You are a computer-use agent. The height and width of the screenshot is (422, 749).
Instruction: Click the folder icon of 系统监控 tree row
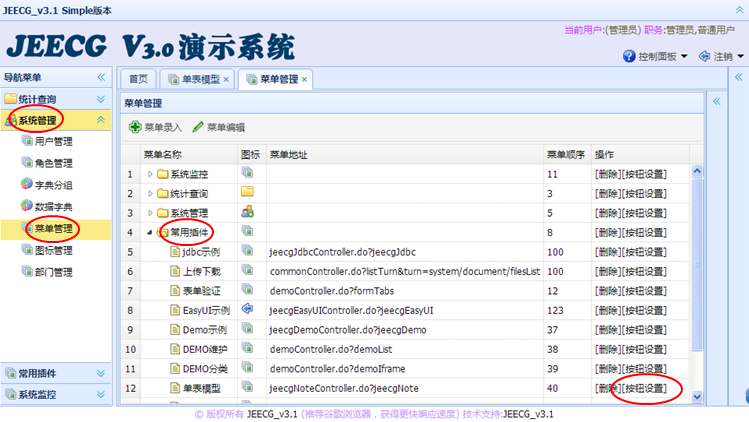click(x=163, y=174)
